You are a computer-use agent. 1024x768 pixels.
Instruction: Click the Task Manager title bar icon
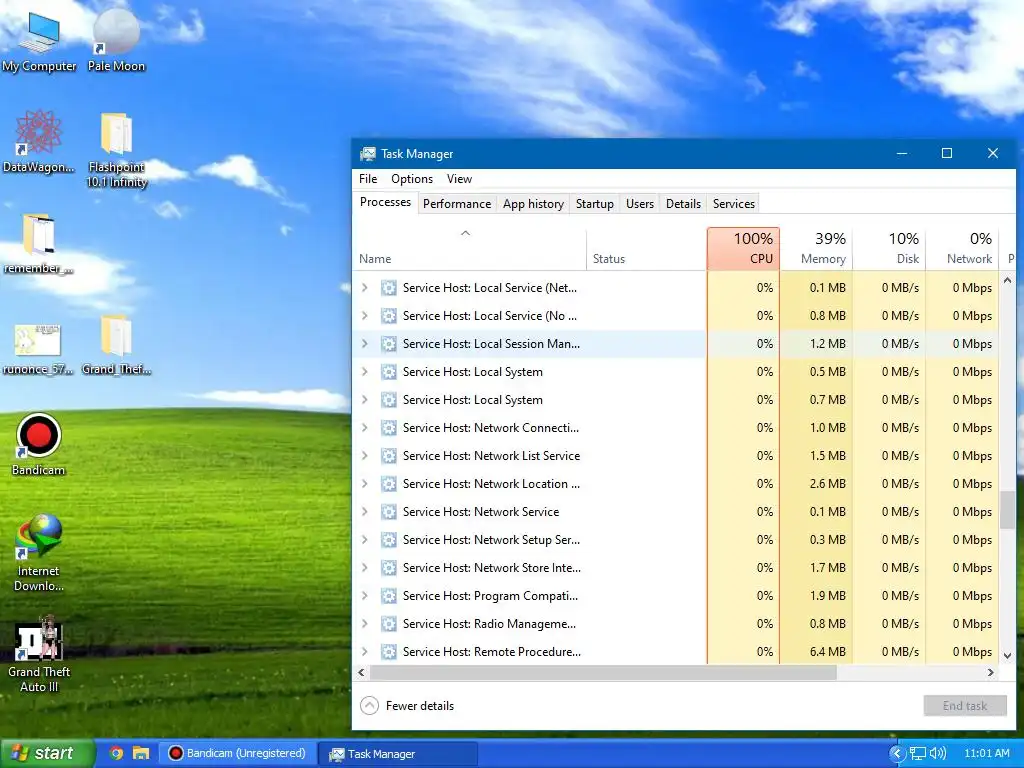pyautogui.click(x=368, y=153)
